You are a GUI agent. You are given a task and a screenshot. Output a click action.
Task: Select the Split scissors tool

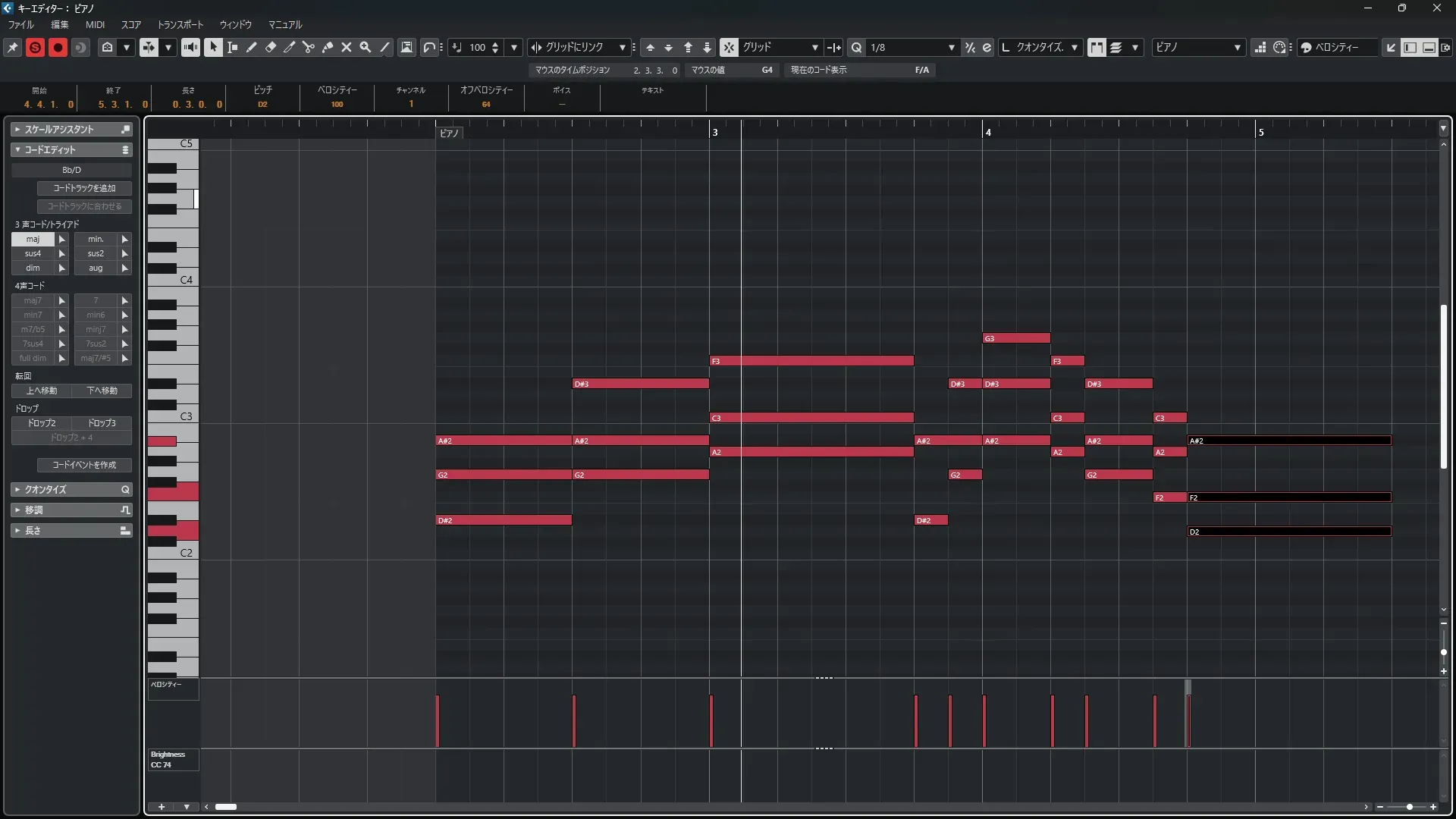tap(309, 47)
